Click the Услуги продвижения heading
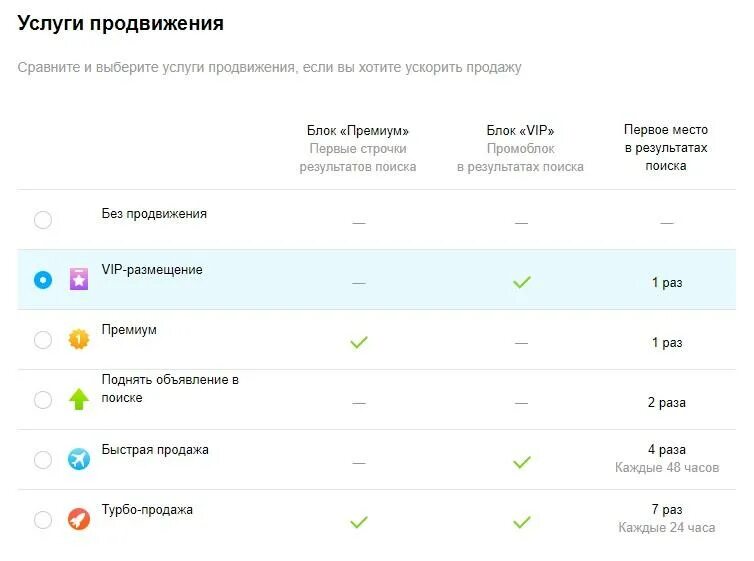 pyautogui.click(x=121, y=23)
